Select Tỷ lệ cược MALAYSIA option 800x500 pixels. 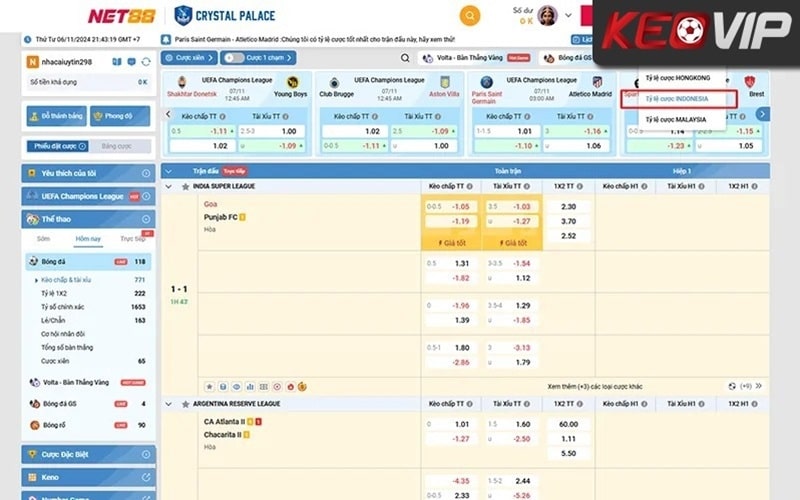coord(676,119)
